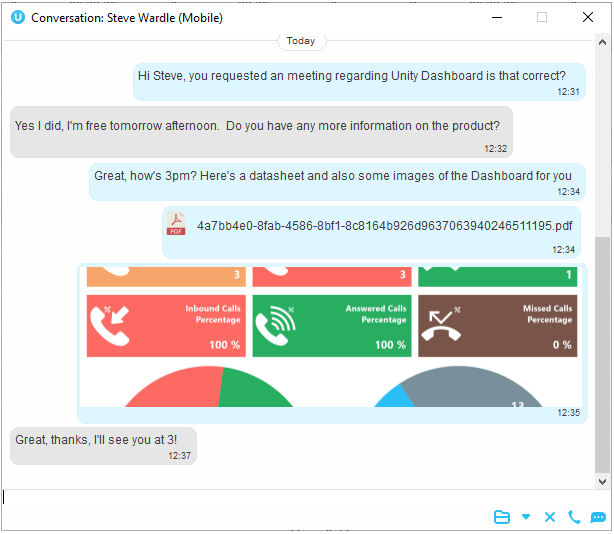614x534 pixels.
Task: Click the phone icon to call Steve
Action: [574, 517]
